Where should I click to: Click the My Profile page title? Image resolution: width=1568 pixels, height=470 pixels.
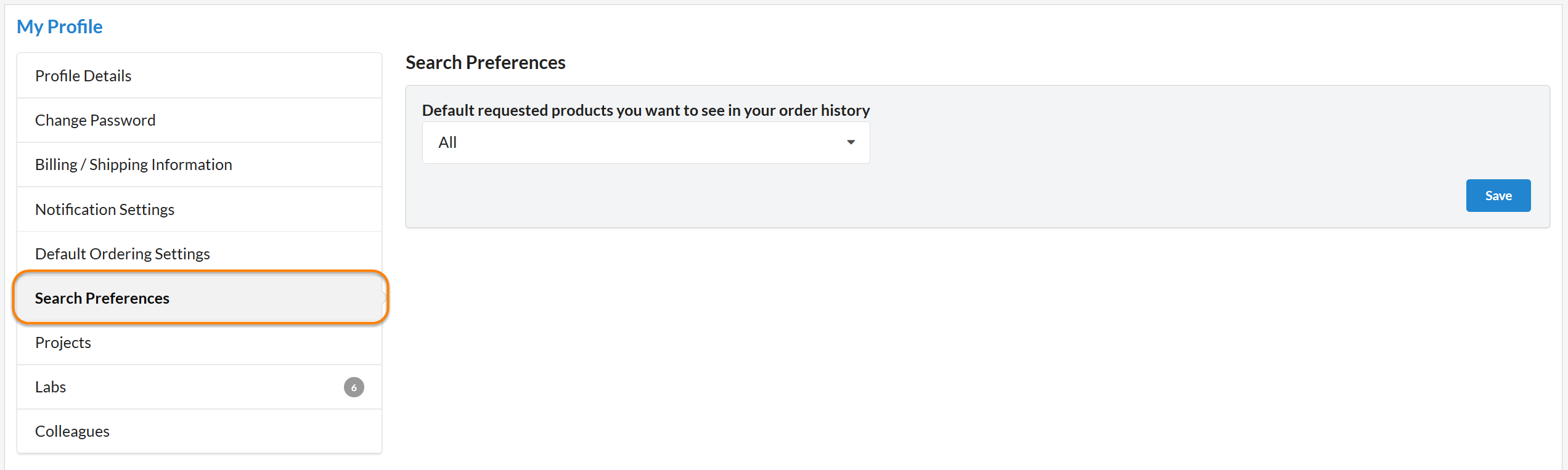[x=59, y=26]
